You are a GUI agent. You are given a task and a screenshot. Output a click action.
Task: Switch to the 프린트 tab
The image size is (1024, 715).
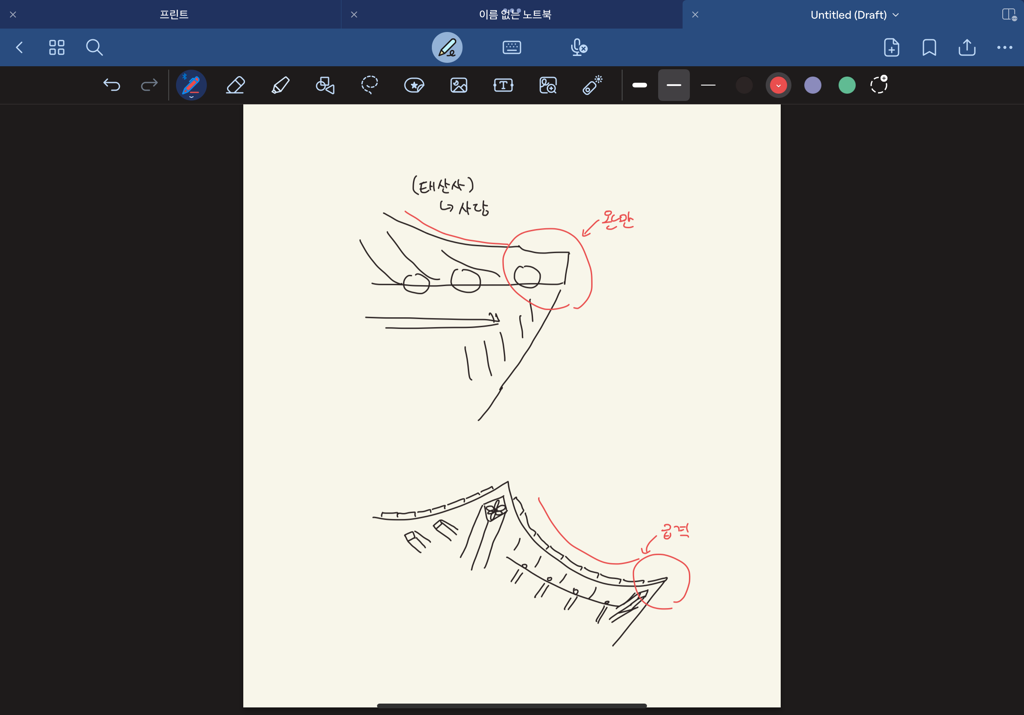tap(174, 15)
